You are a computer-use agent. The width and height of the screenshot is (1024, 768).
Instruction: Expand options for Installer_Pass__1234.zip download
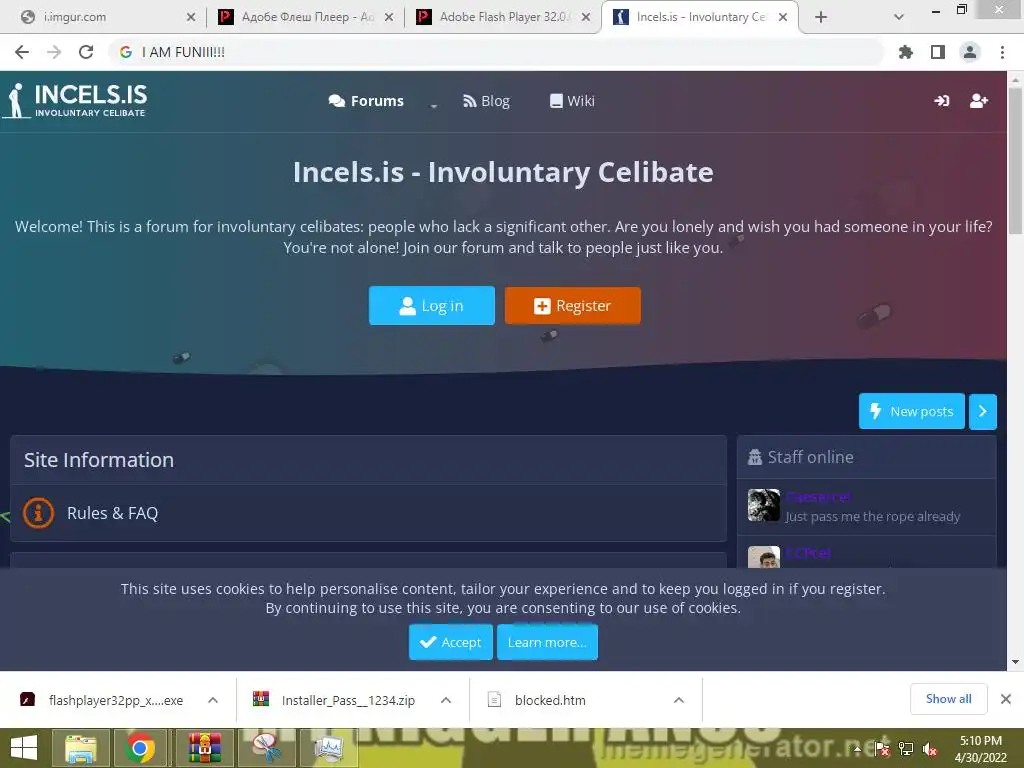[x=446, y=700]
